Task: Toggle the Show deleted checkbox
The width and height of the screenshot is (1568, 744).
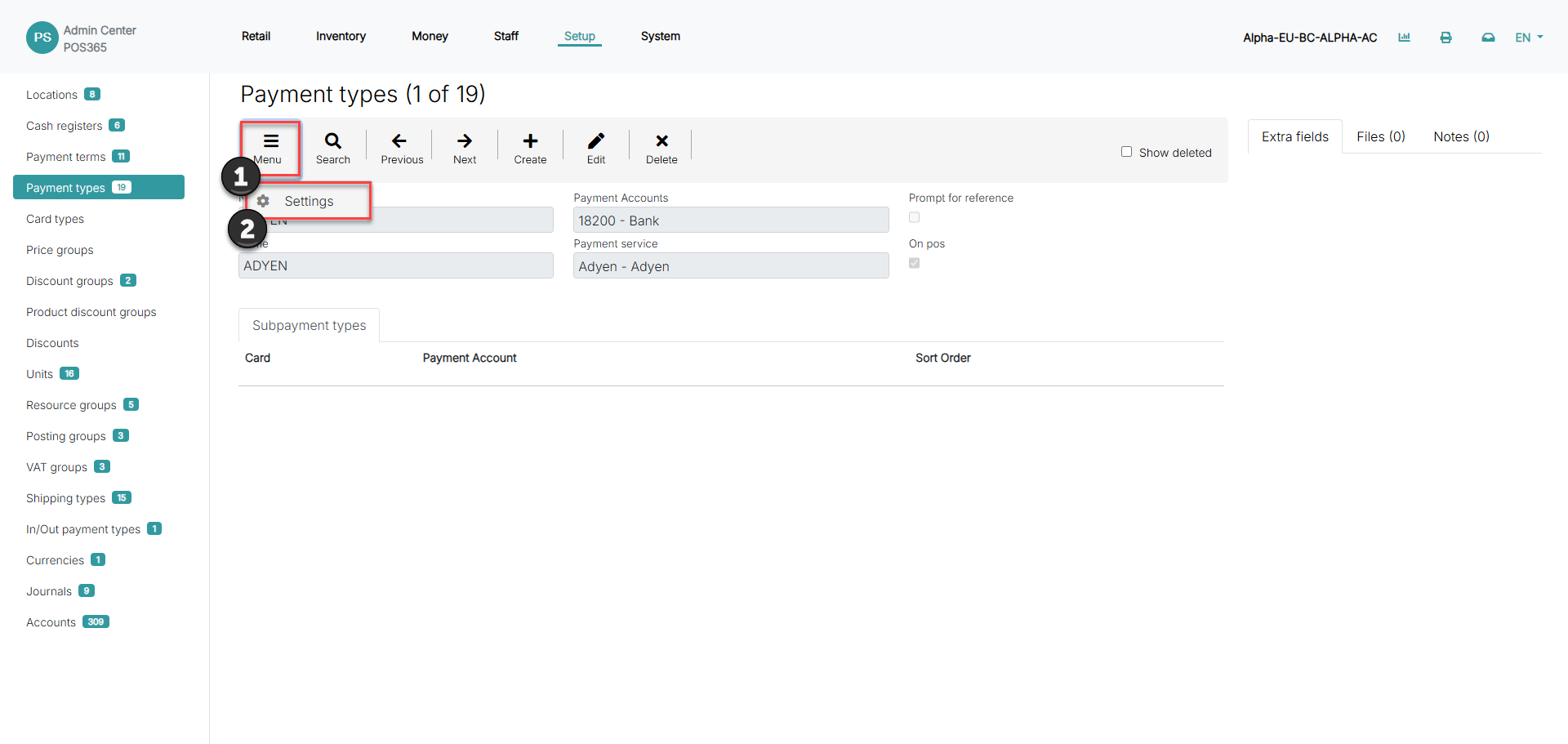Action: (x=1126, y=152)
